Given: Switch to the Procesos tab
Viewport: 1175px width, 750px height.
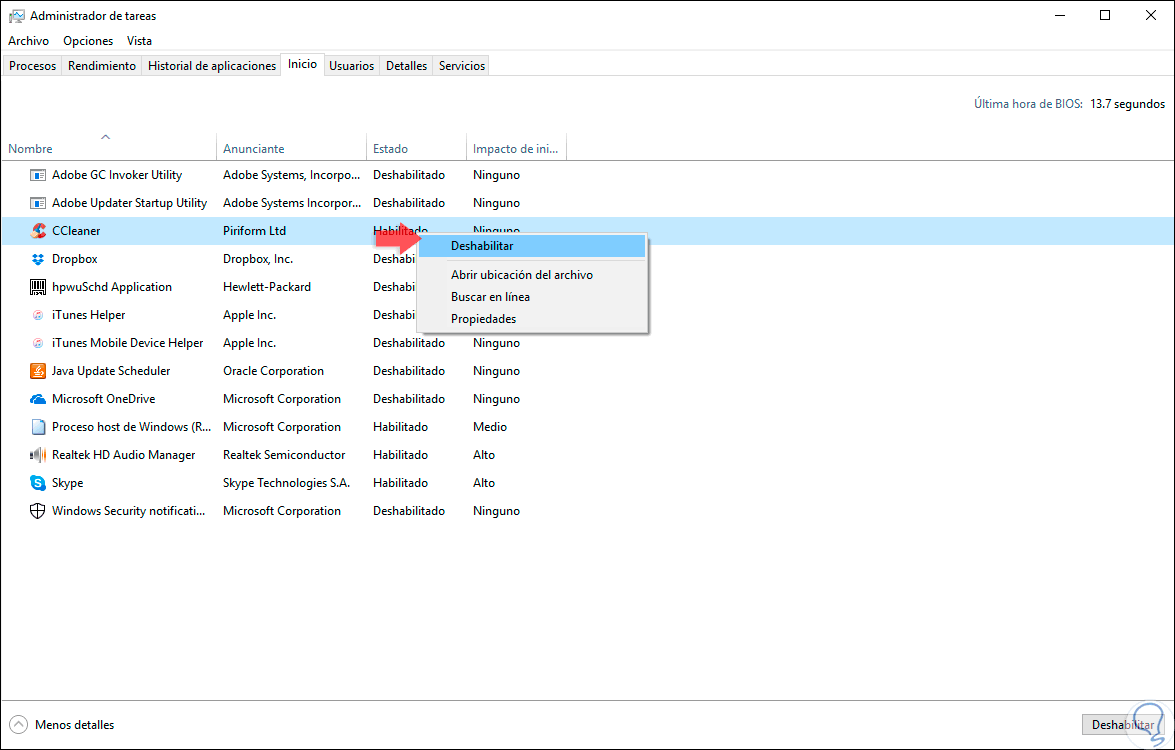Looking at the screenshot, I should (32, 66).
